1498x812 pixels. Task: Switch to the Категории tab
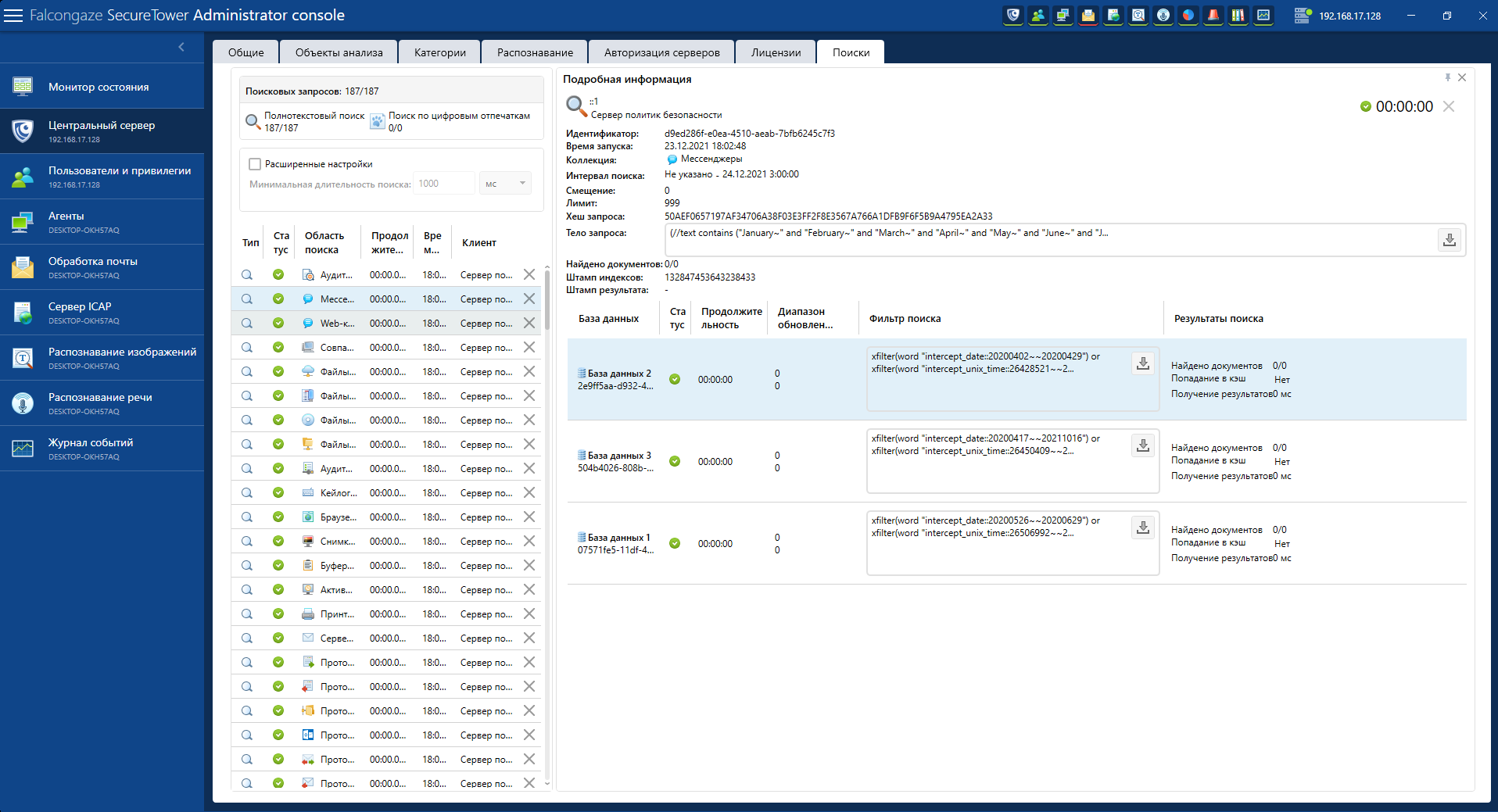click(439, 52)
